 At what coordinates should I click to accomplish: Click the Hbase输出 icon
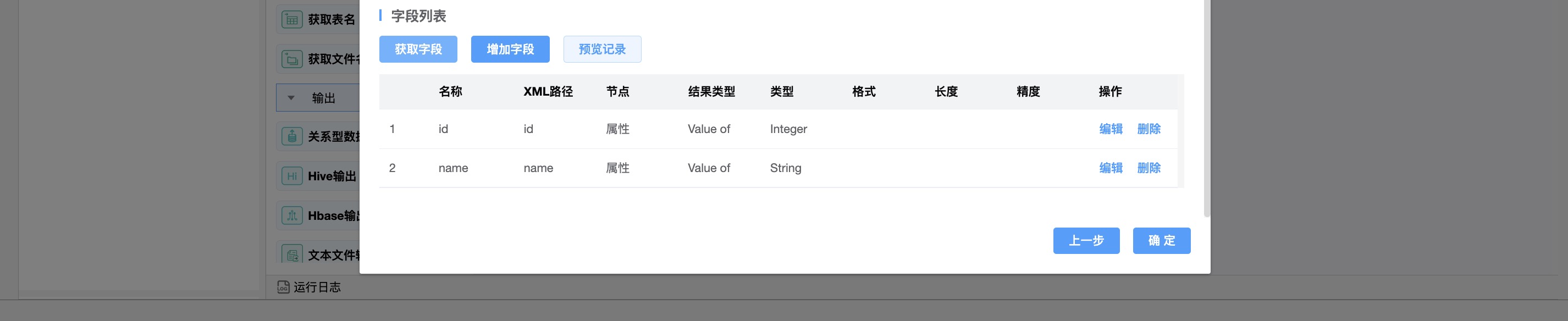click(291, 215)
